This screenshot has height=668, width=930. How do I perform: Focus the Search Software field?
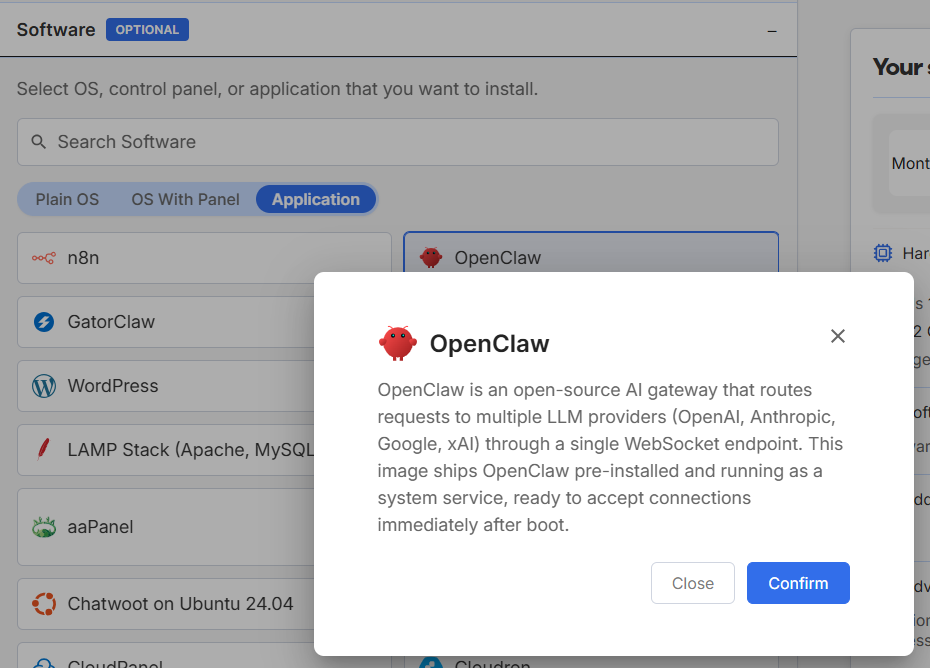point(398,142)
